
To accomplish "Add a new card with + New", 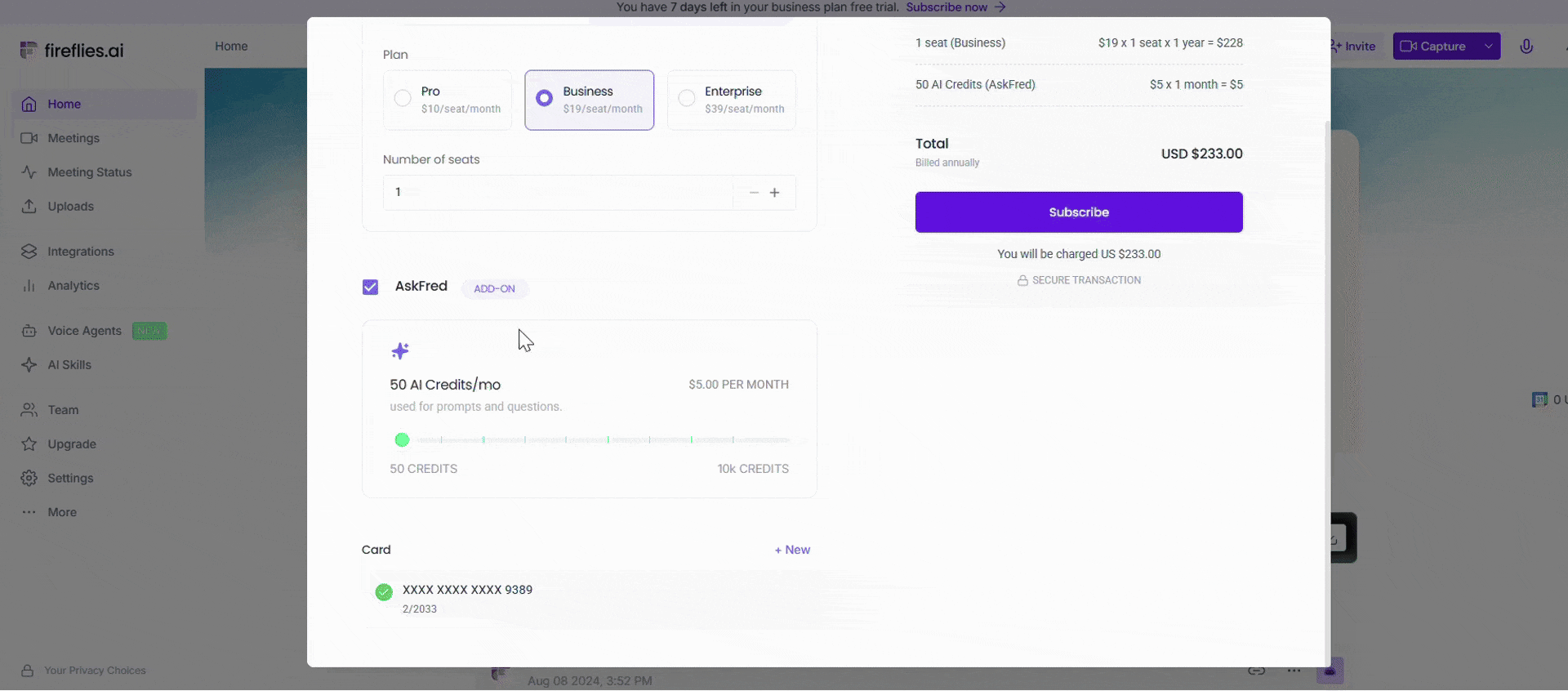I will click(x=792, y=550).
